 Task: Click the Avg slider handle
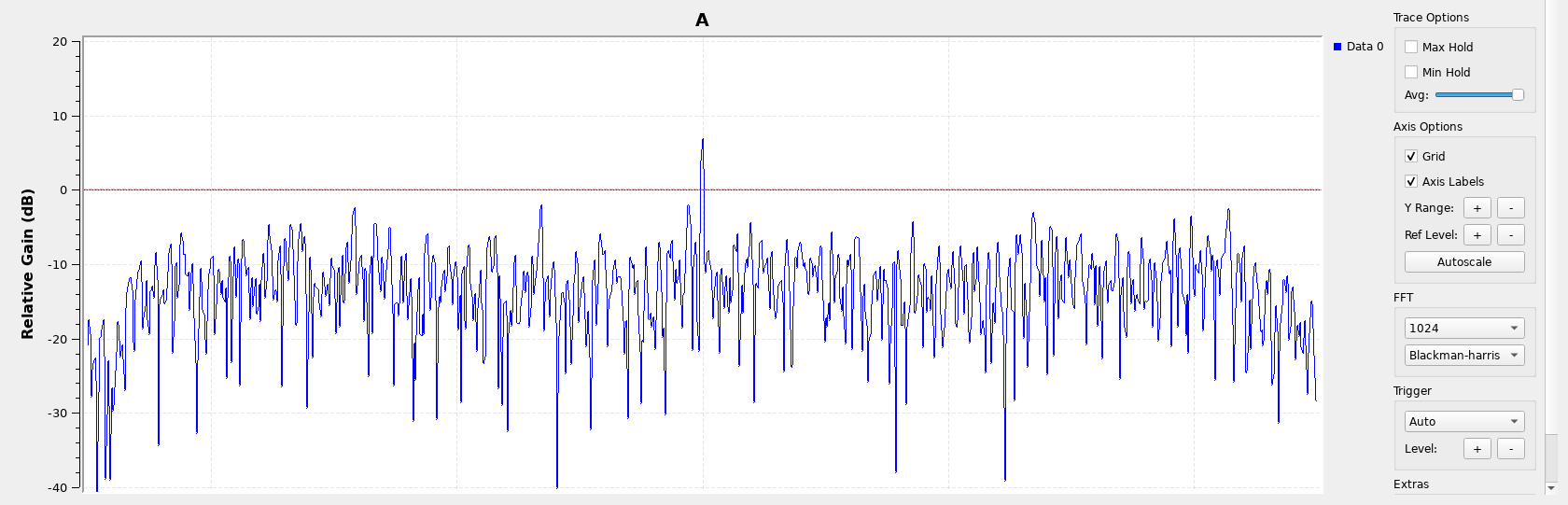1518,95
